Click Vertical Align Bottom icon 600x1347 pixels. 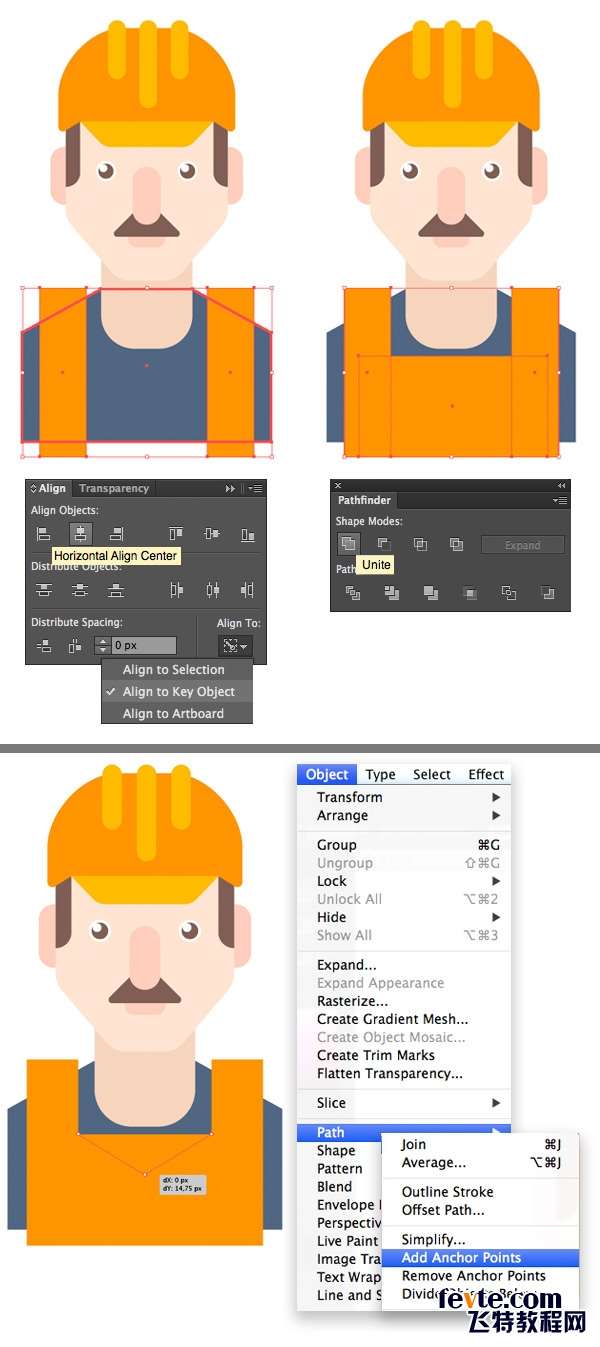pyautogui.click(x=248, y=534)
